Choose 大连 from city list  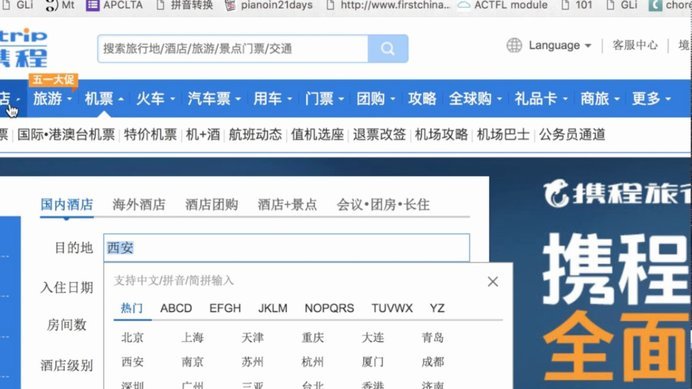[372, 338]
